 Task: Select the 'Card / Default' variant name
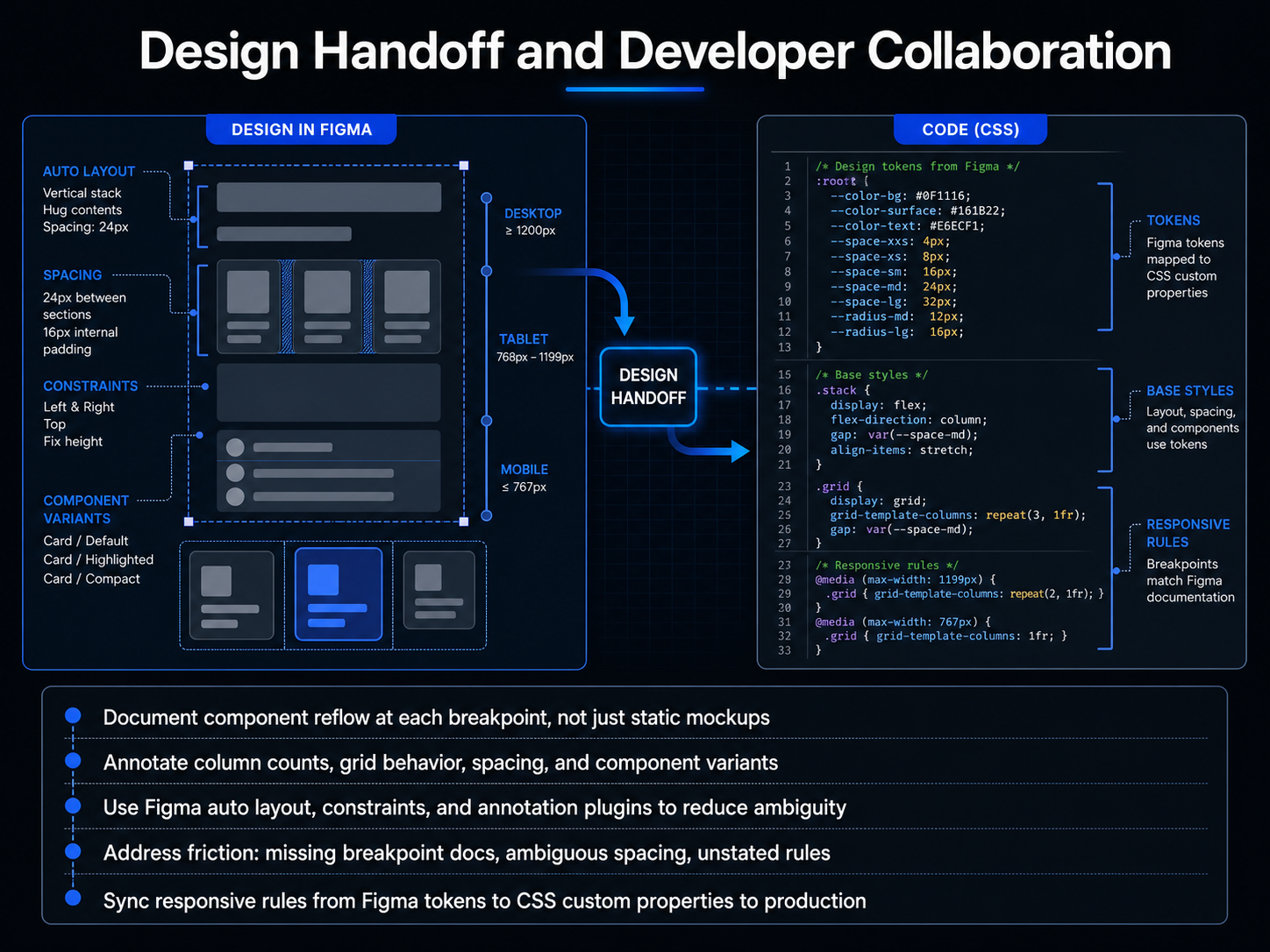(x=86, y=541)
